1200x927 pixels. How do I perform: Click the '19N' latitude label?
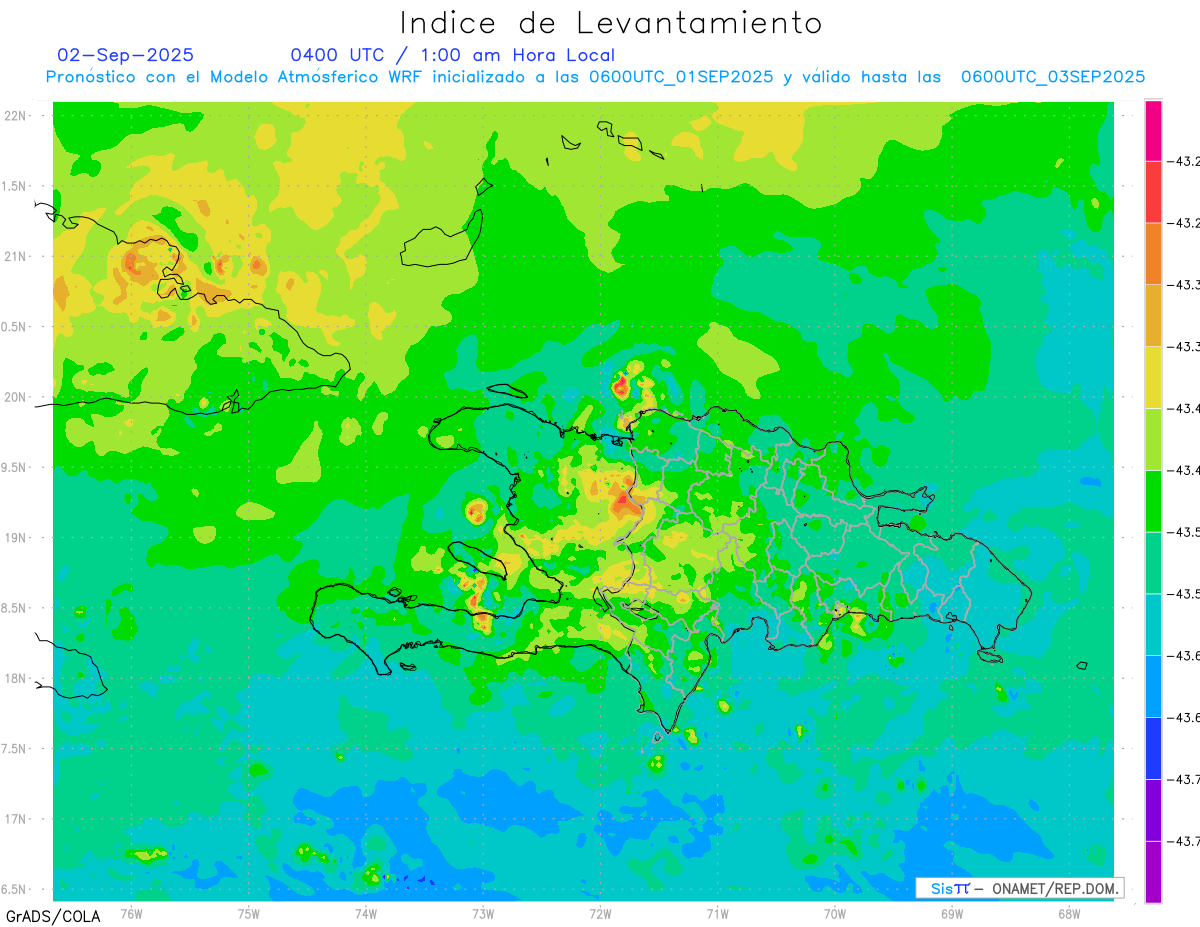pyautogui.click(x=17, y=538)
